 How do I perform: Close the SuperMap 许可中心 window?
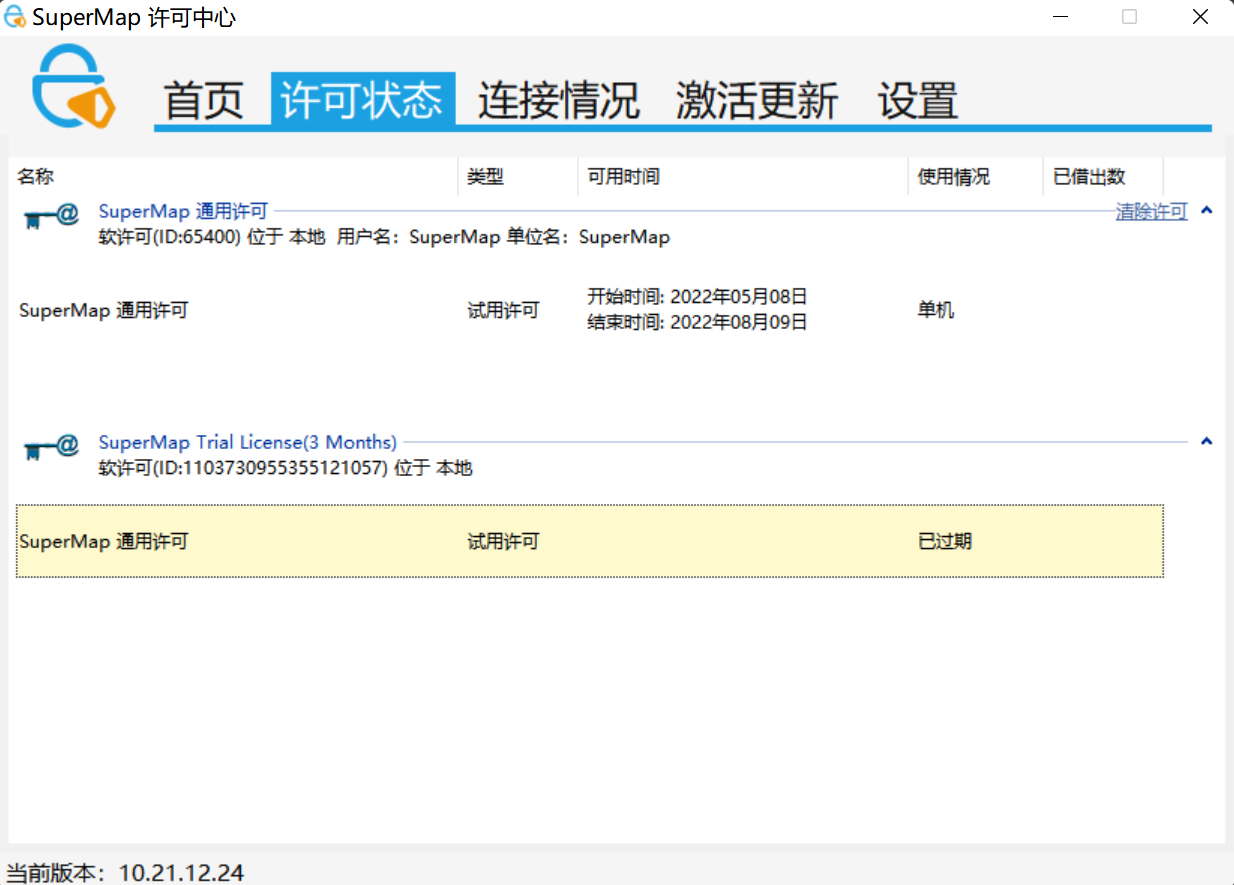pyautogui.click(x=1200, y=17)
